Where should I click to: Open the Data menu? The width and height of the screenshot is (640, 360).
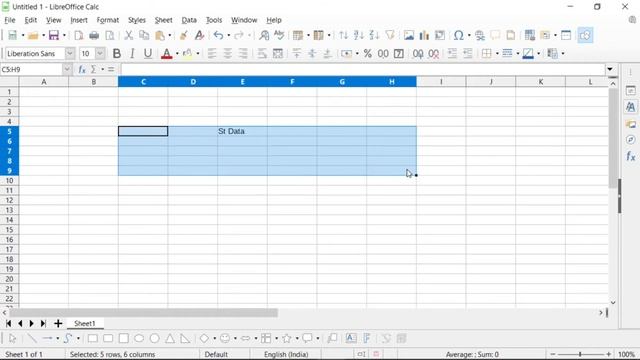click(189, 20)
